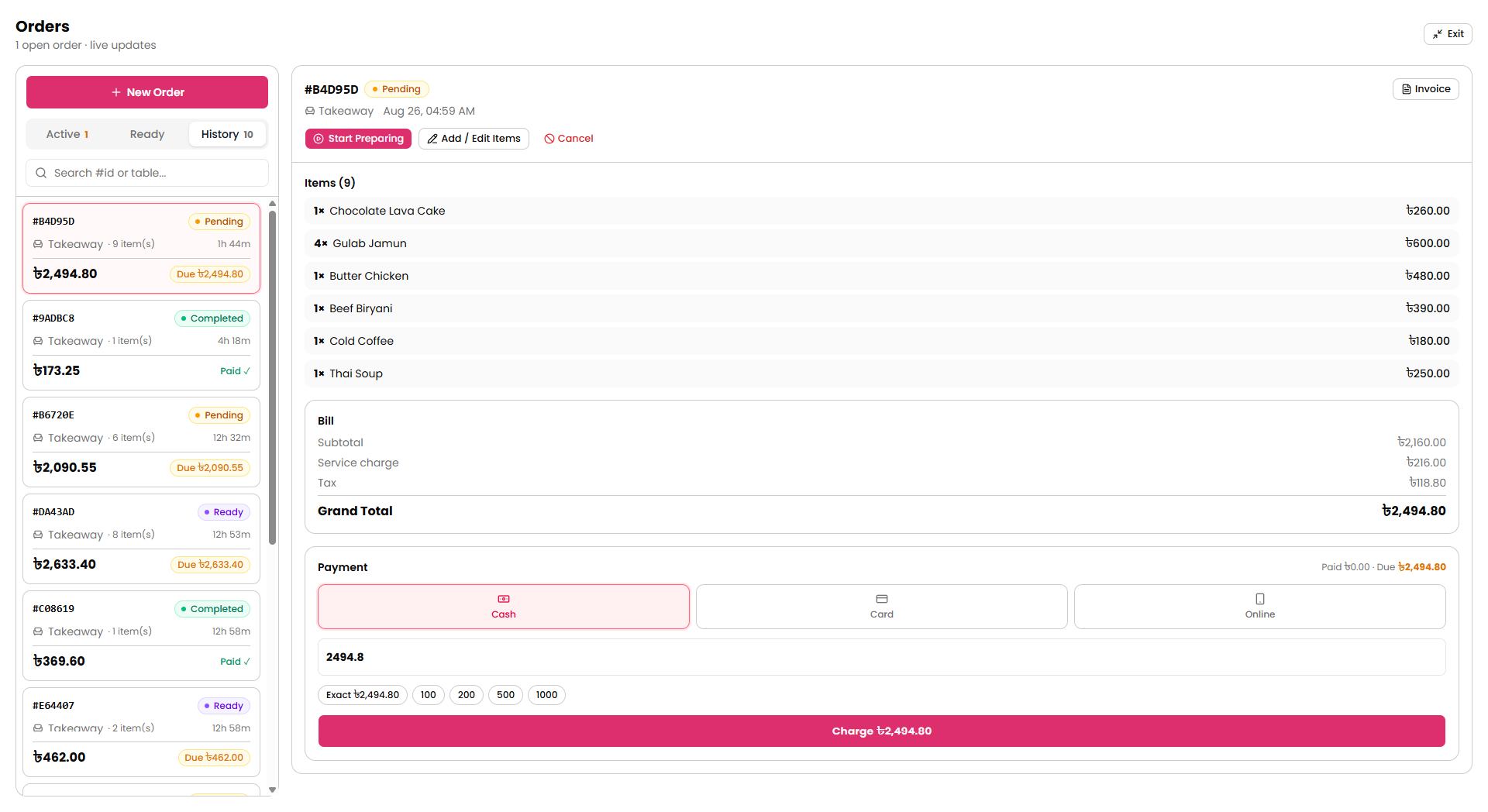
Task: Click the Chocolate Lava Cake item row
Action: click(x=882, y=211)
